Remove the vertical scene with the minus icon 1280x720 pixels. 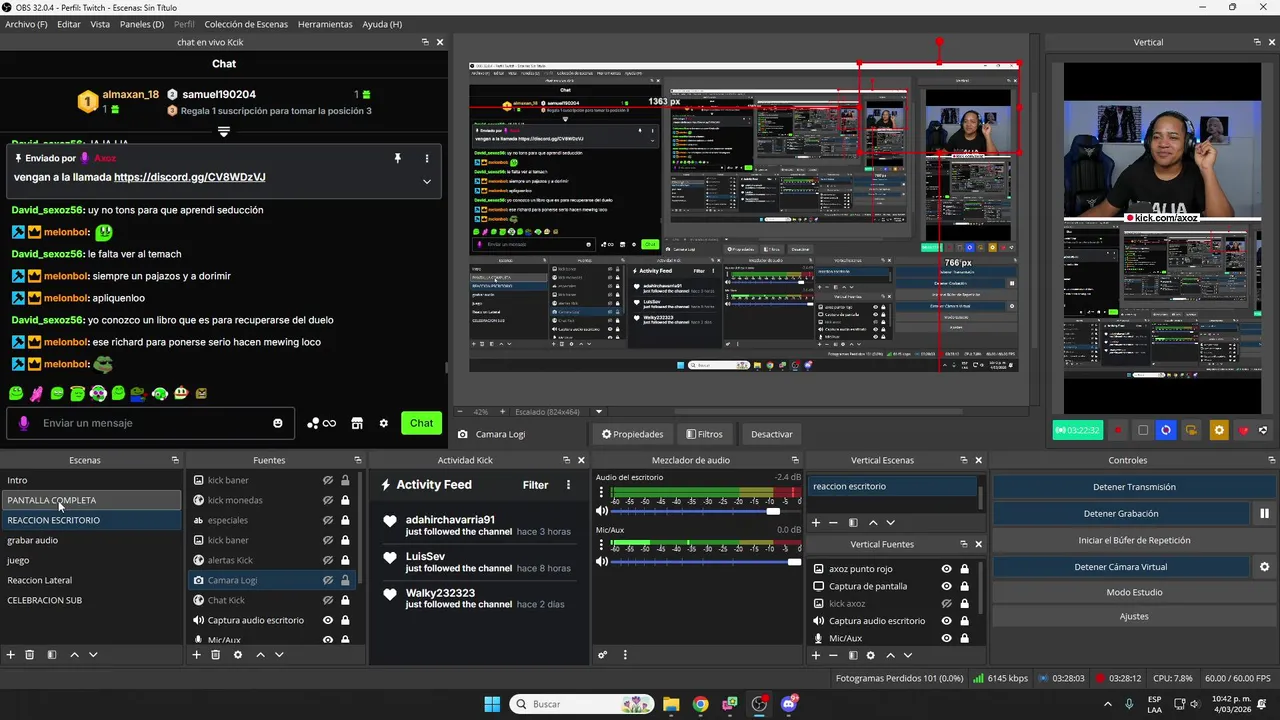833,522
